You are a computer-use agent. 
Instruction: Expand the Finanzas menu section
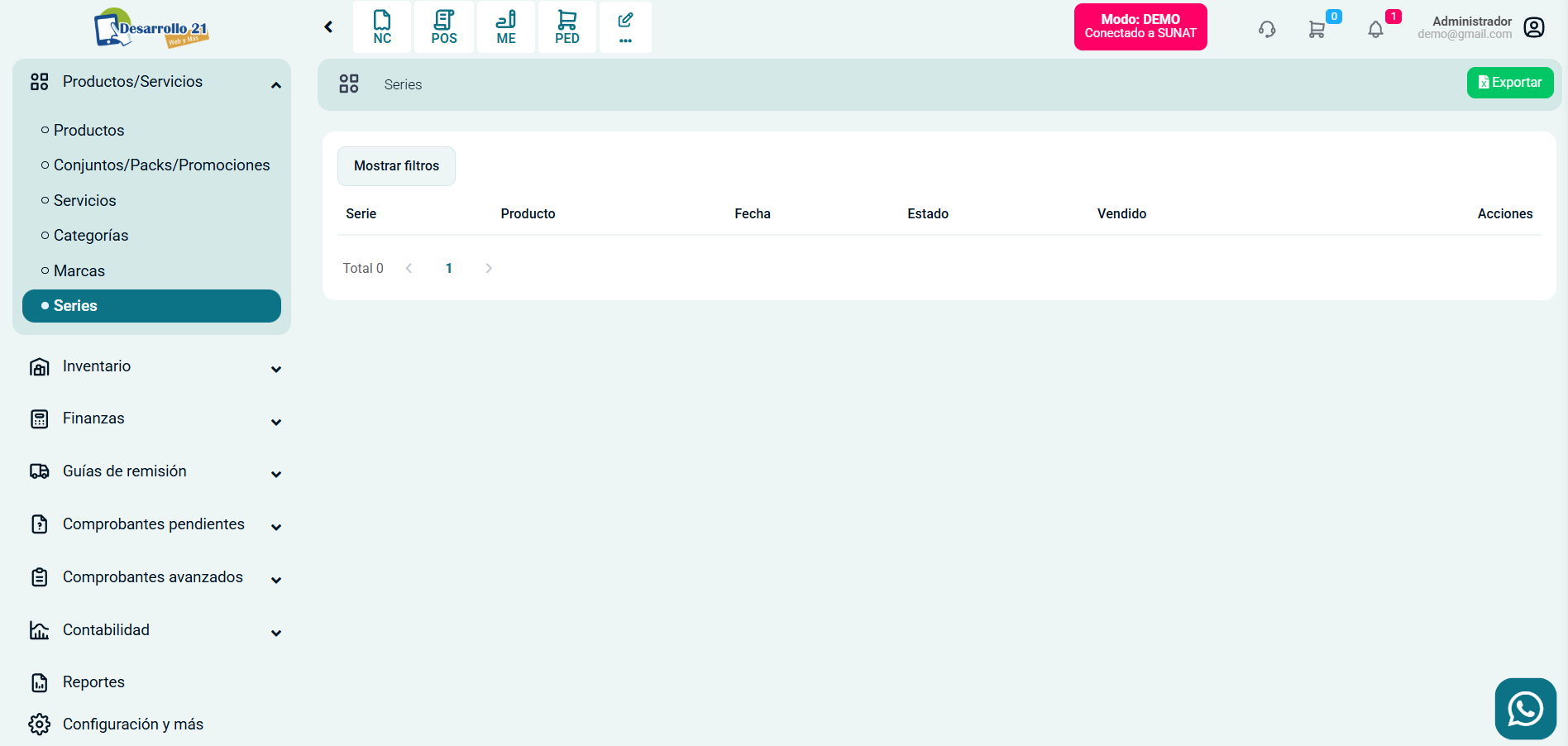point(276,422)
